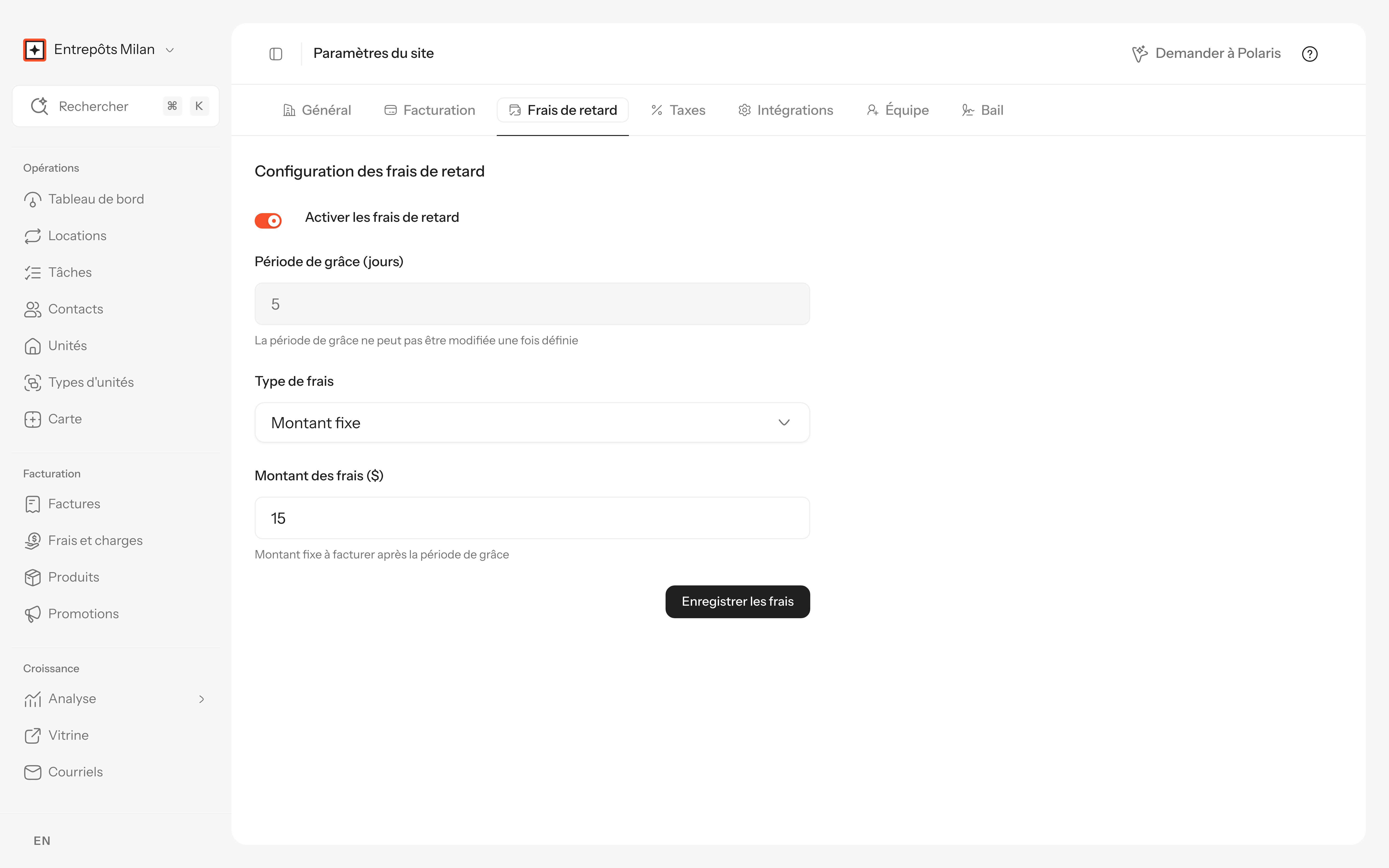Click the Unités house icon
The height and width of the screenshot is (868, 1389).
coord(33,346)
